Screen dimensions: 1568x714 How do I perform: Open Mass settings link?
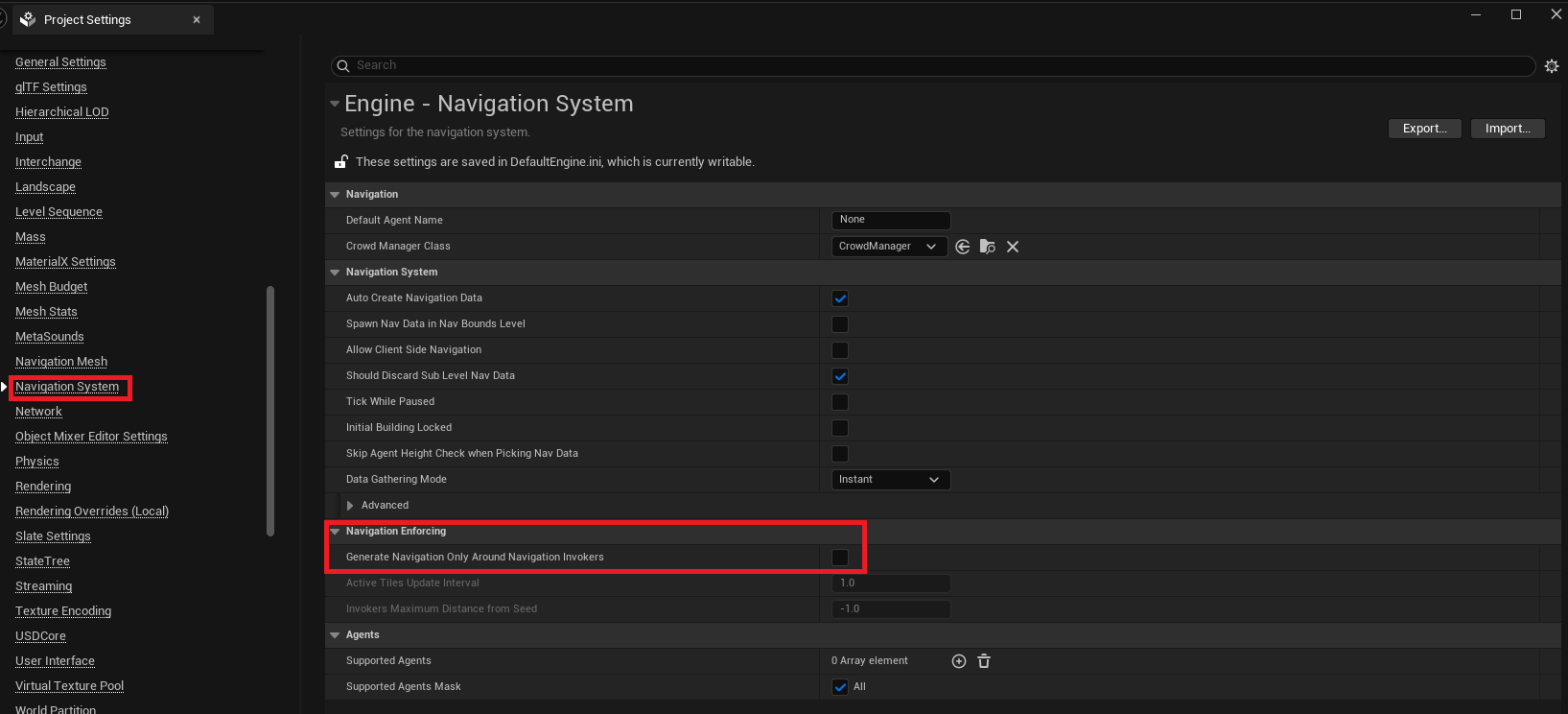click(31, 237)
